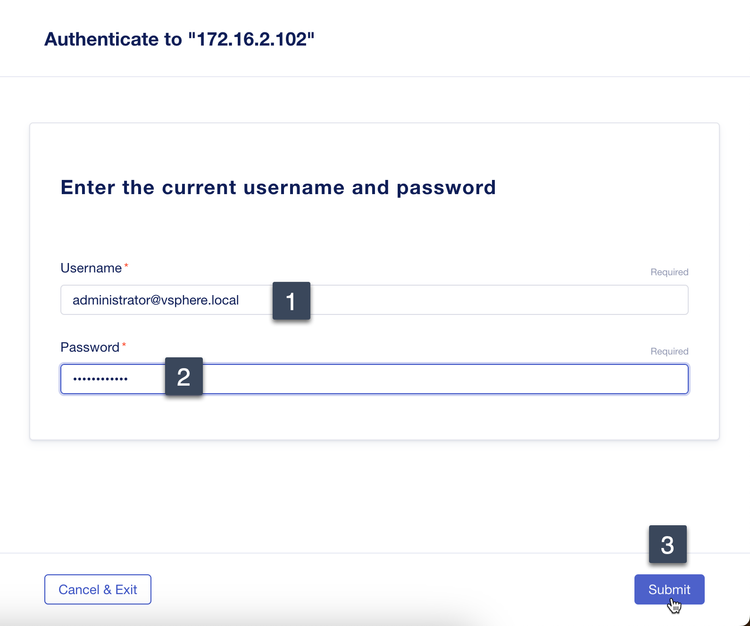Click the administrator@vsphere.local text

tap(156, 300)
